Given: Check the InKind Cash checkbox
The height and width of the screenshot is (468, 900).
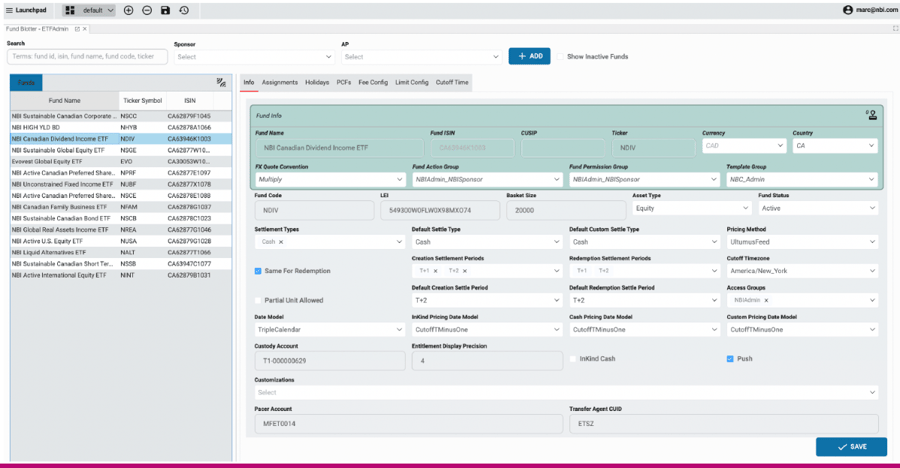Looking at the screenshot, I should [x=573, y=359].
